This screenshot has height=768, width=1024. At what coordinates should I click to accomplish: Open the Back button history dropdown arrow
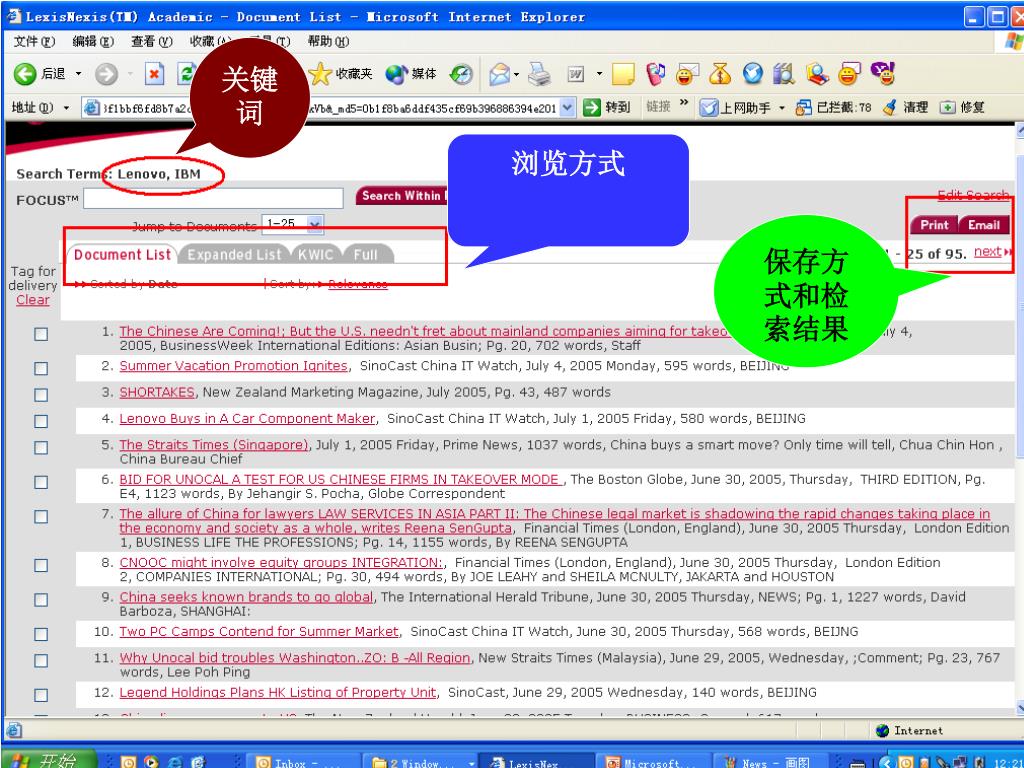click(78, 74)
